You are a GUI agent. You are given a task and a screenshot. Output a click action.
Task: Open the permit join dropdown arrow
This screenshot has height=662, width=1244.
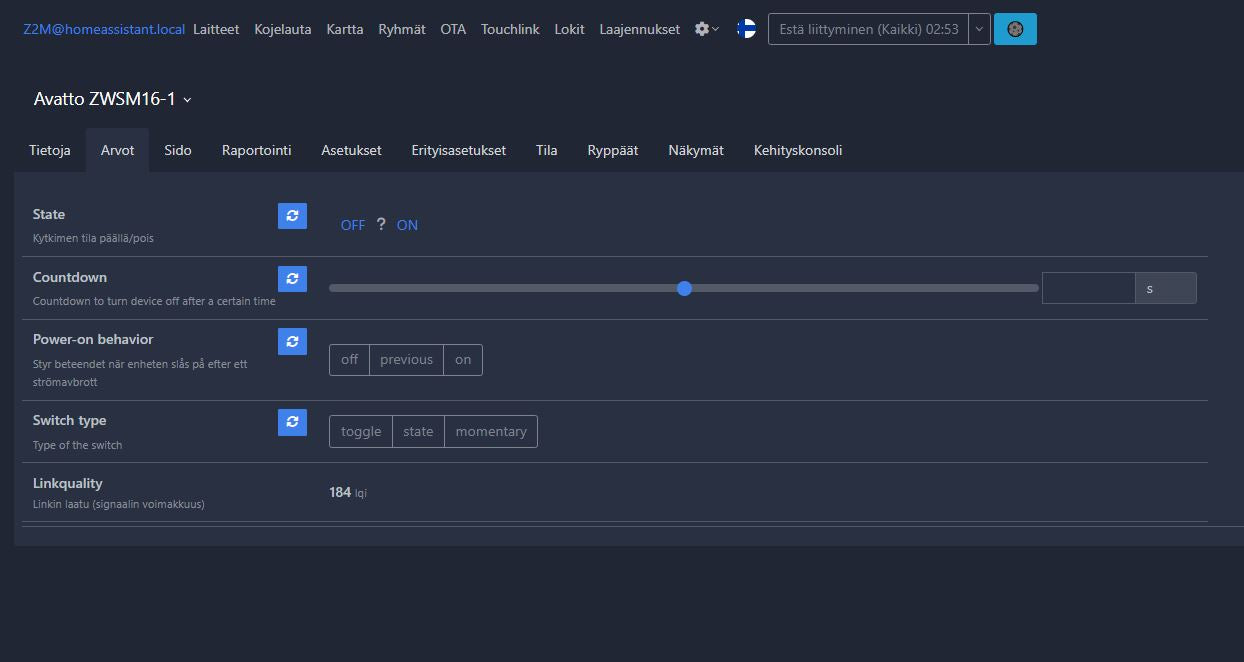tap(979, 29)
